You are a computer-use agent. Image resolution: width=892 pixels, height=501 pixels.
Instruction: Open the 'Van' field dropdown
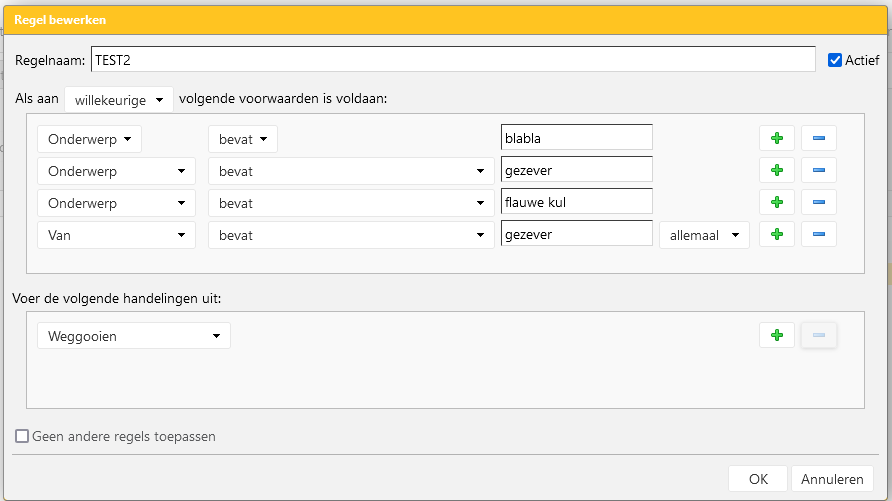pyautogui.click(x=115, y=235)
